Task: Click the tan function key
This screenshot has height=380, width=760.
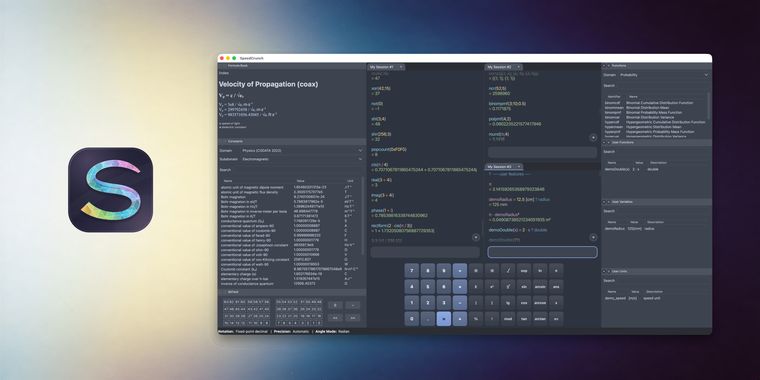Action: [x=524, y=319]
